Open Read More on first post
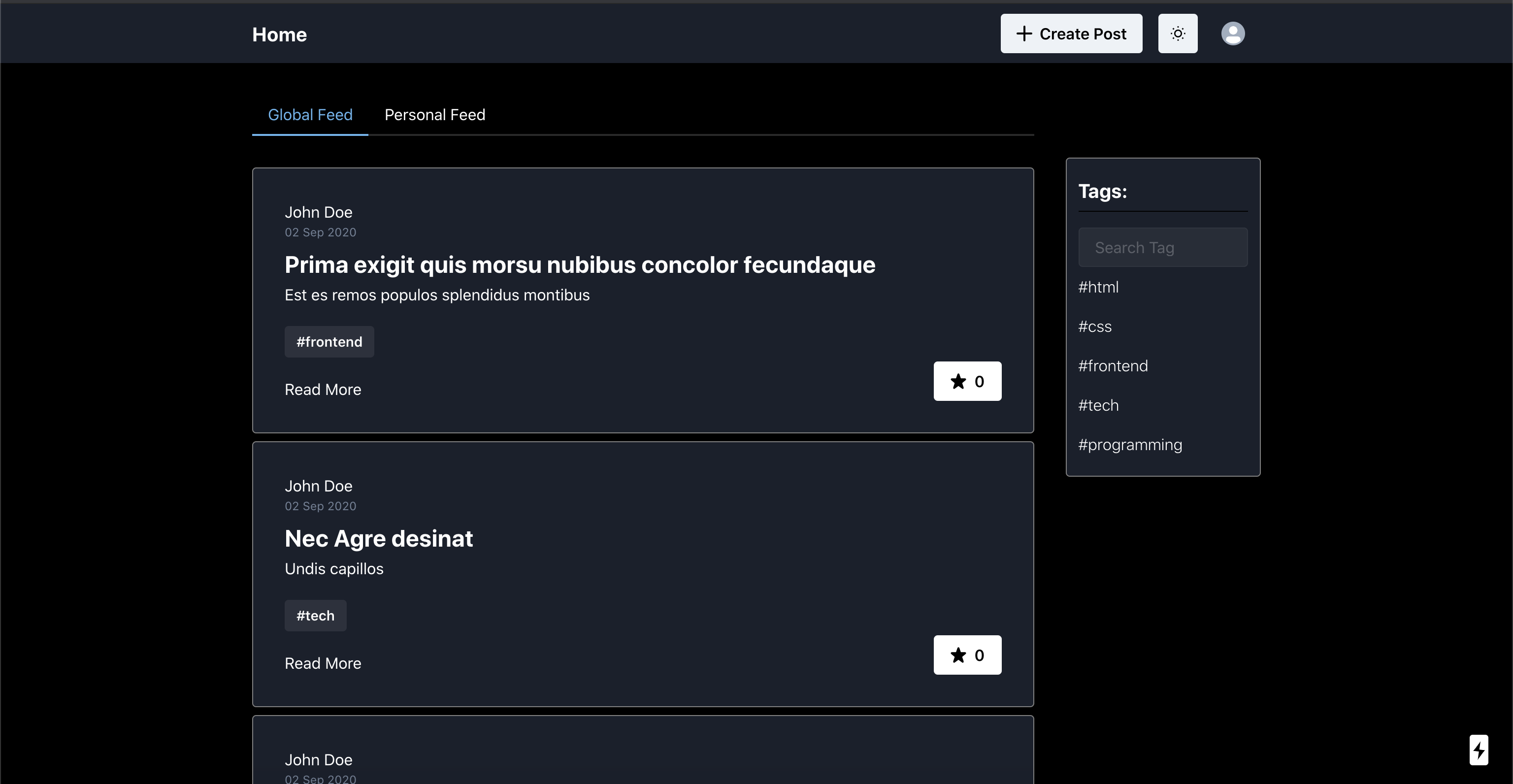The image size is (1513, 784). pyautogui.click(x=323, y=390)
